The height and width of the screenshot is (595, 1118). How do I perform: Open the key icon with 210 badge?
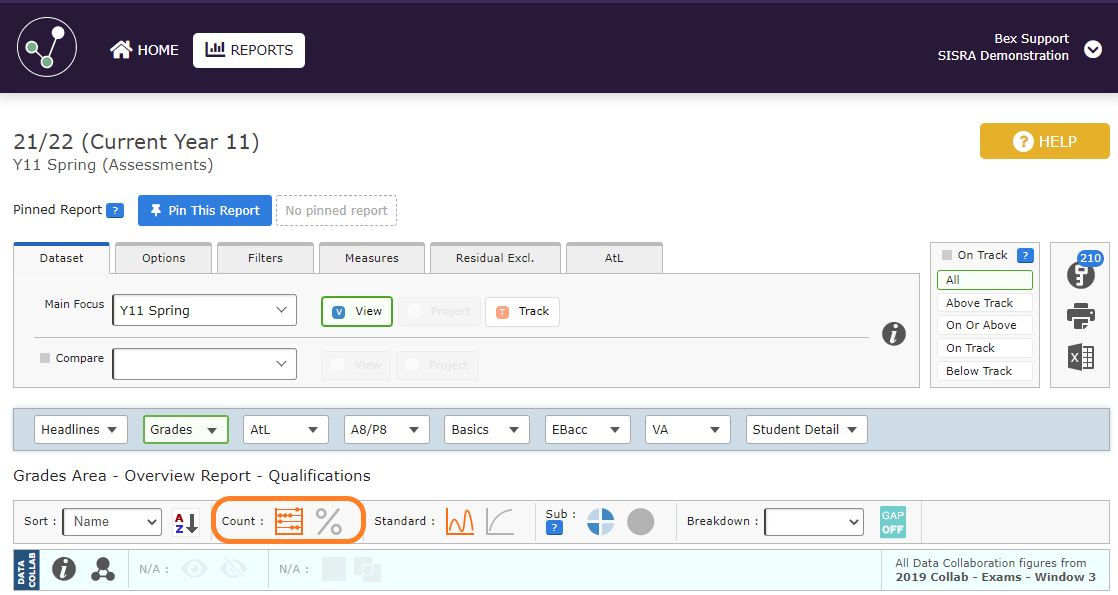click(1080, 274)
